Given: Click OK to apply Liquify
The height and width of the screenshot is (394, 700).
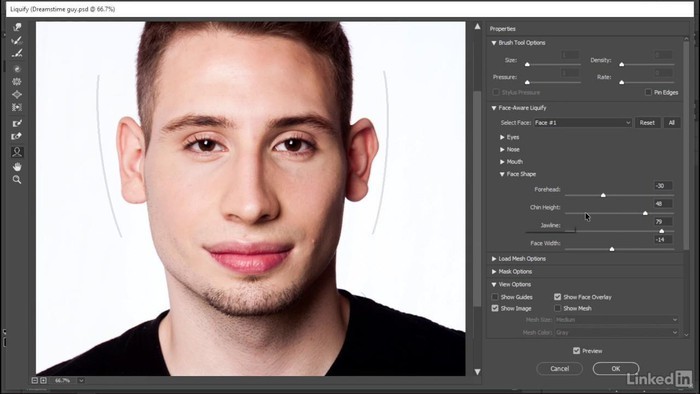Looking at the screenshot, I should [616, 369].
